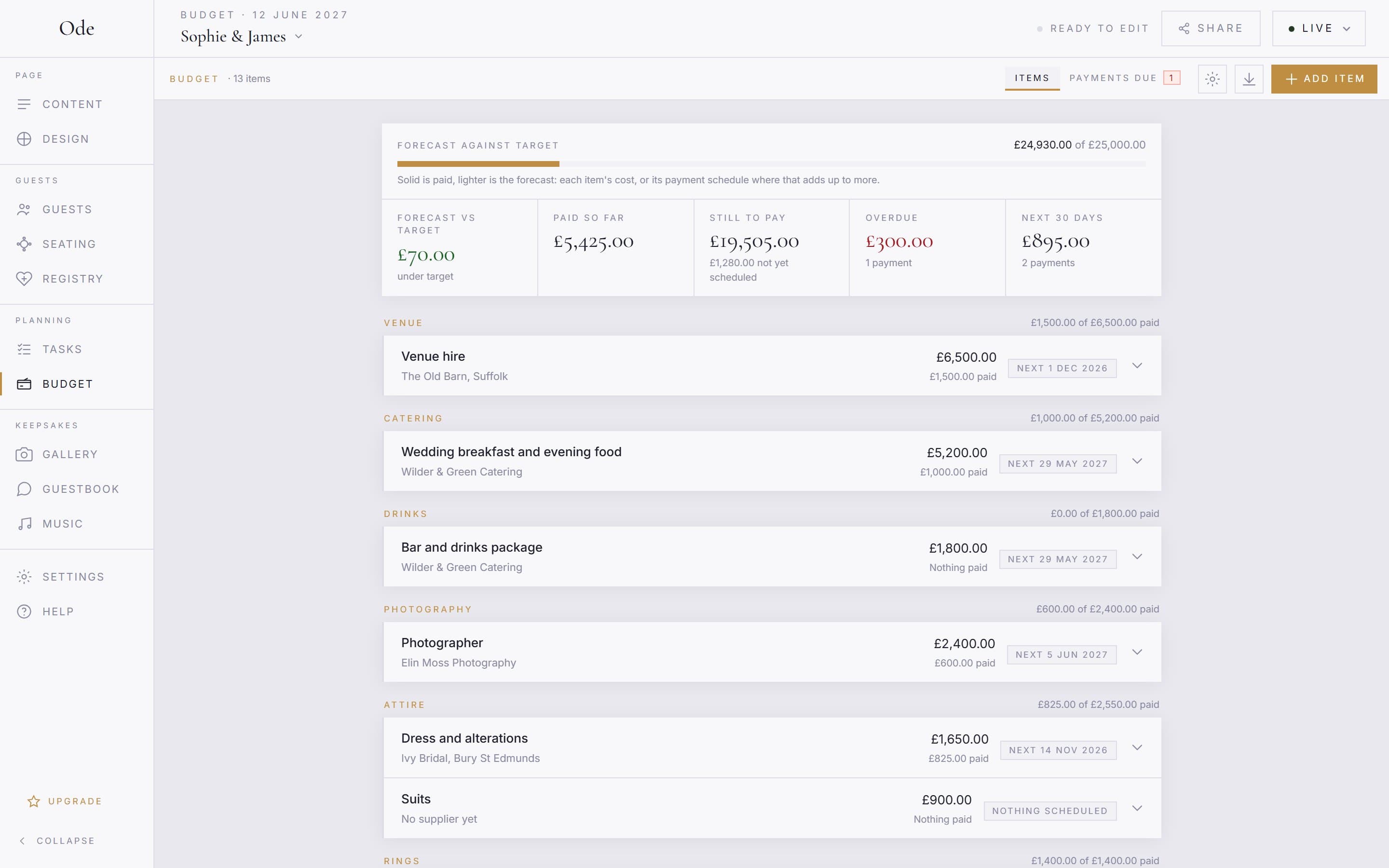Expand Wedding breakfast and evening food row
This screenshot has width=1389, height=868.
tap(1136, 461)
